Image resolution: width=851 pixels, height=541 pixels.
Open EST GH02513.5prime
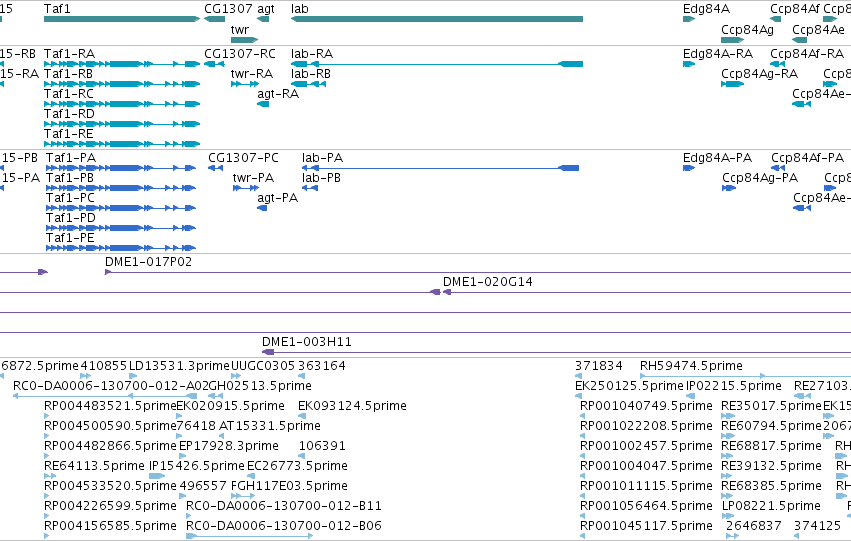pos(260,386)
